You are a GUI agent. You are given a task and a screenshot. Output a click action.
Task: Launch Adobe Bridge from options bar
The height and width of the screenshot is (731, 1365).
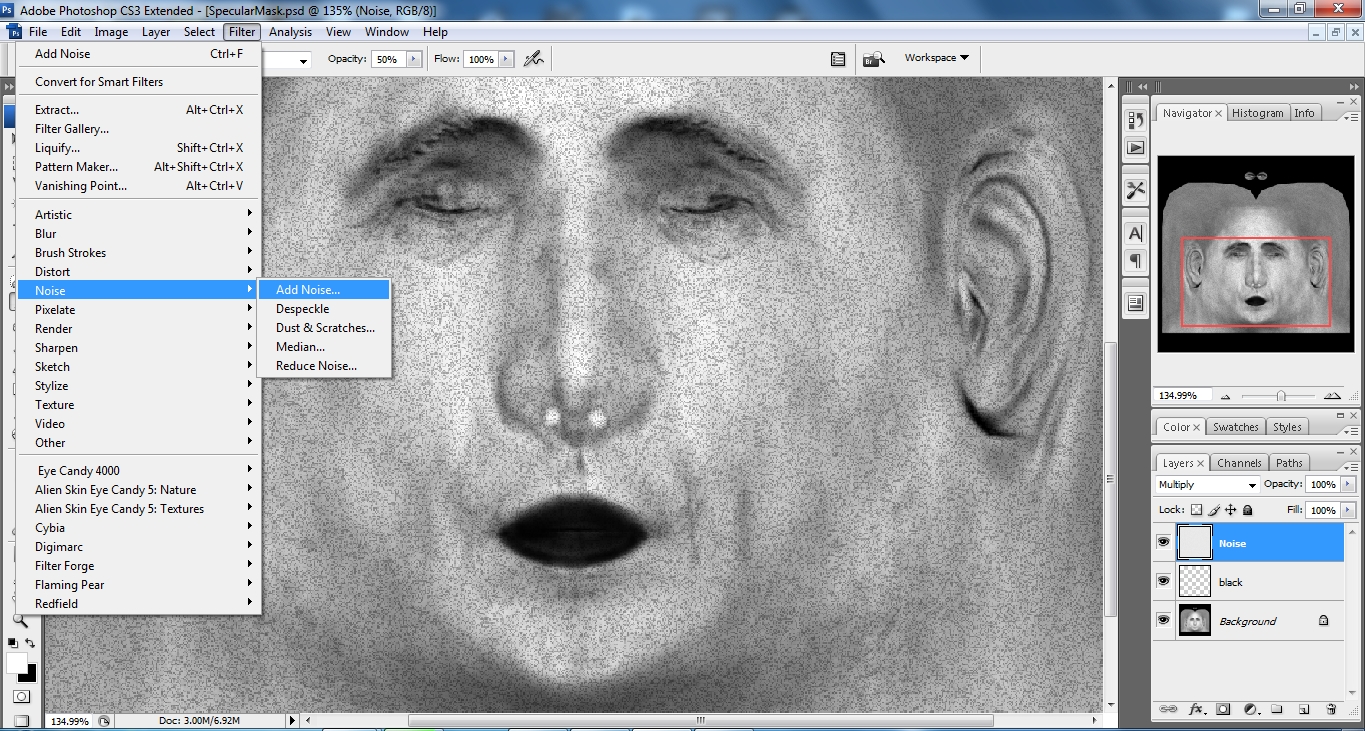click(x=874, y=59)
